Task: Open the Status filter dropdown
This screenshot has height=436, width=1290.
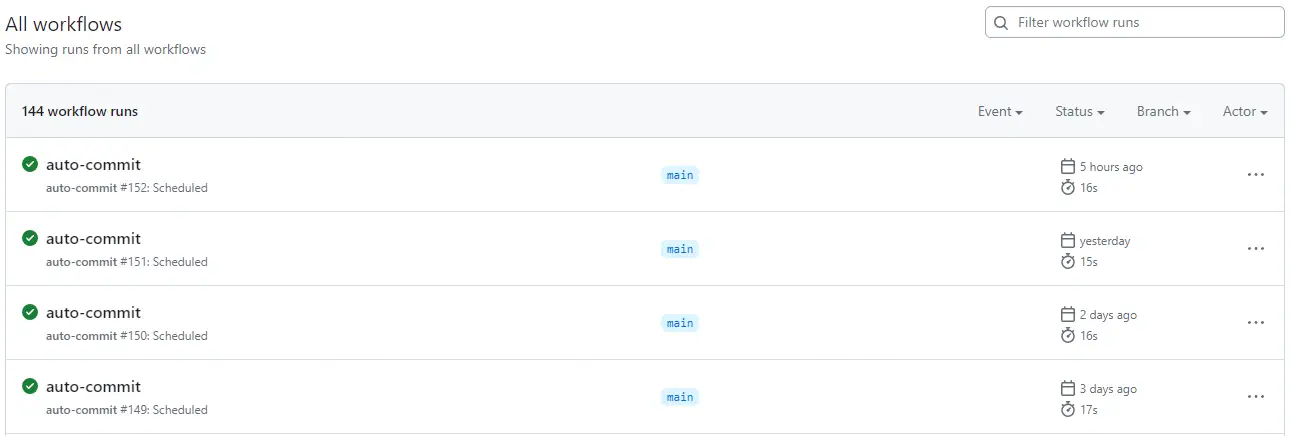Action: (1079, 112)
